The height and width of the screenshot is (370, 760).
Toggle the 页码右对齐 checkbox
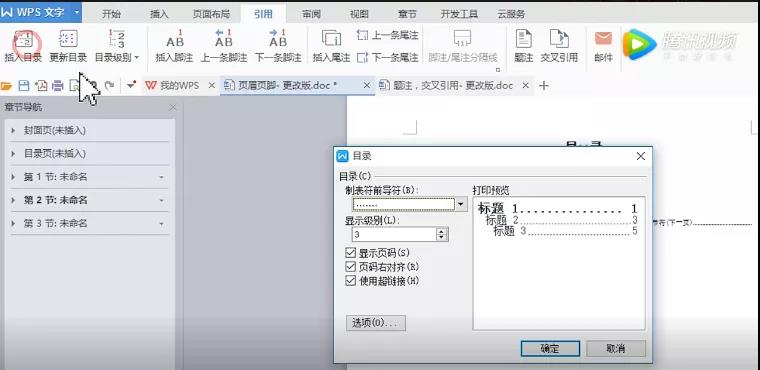(x=350, y=267)
